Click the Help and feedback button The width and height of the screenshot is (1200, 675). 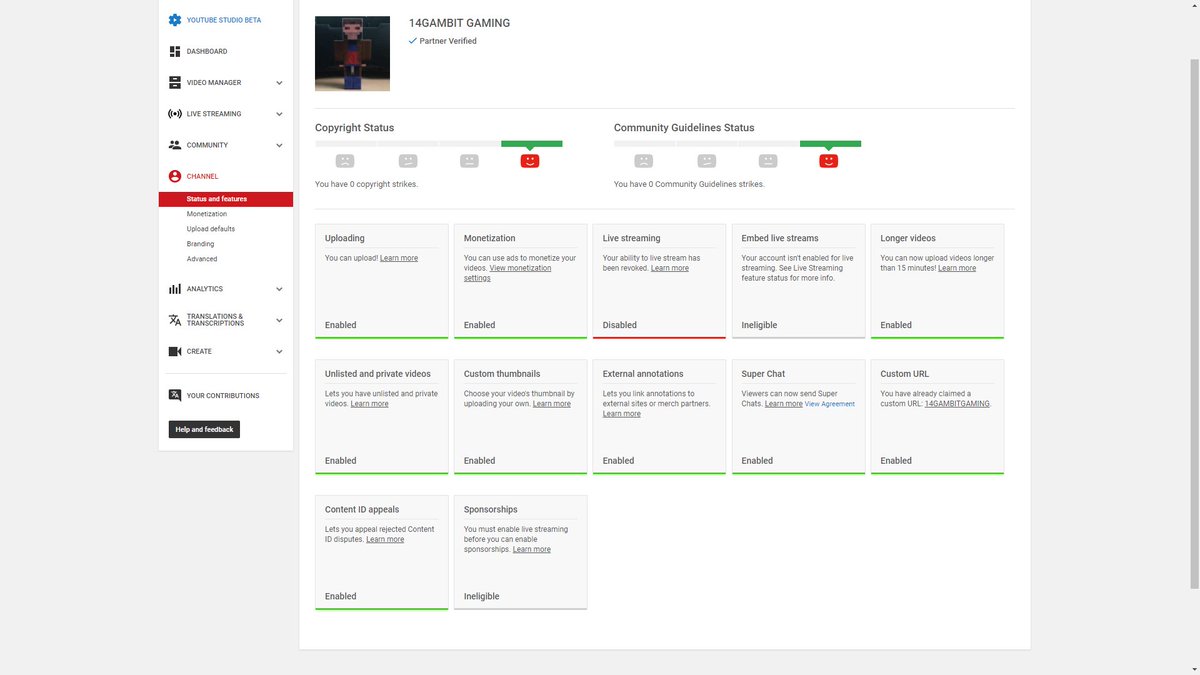(x=204, y=430)
